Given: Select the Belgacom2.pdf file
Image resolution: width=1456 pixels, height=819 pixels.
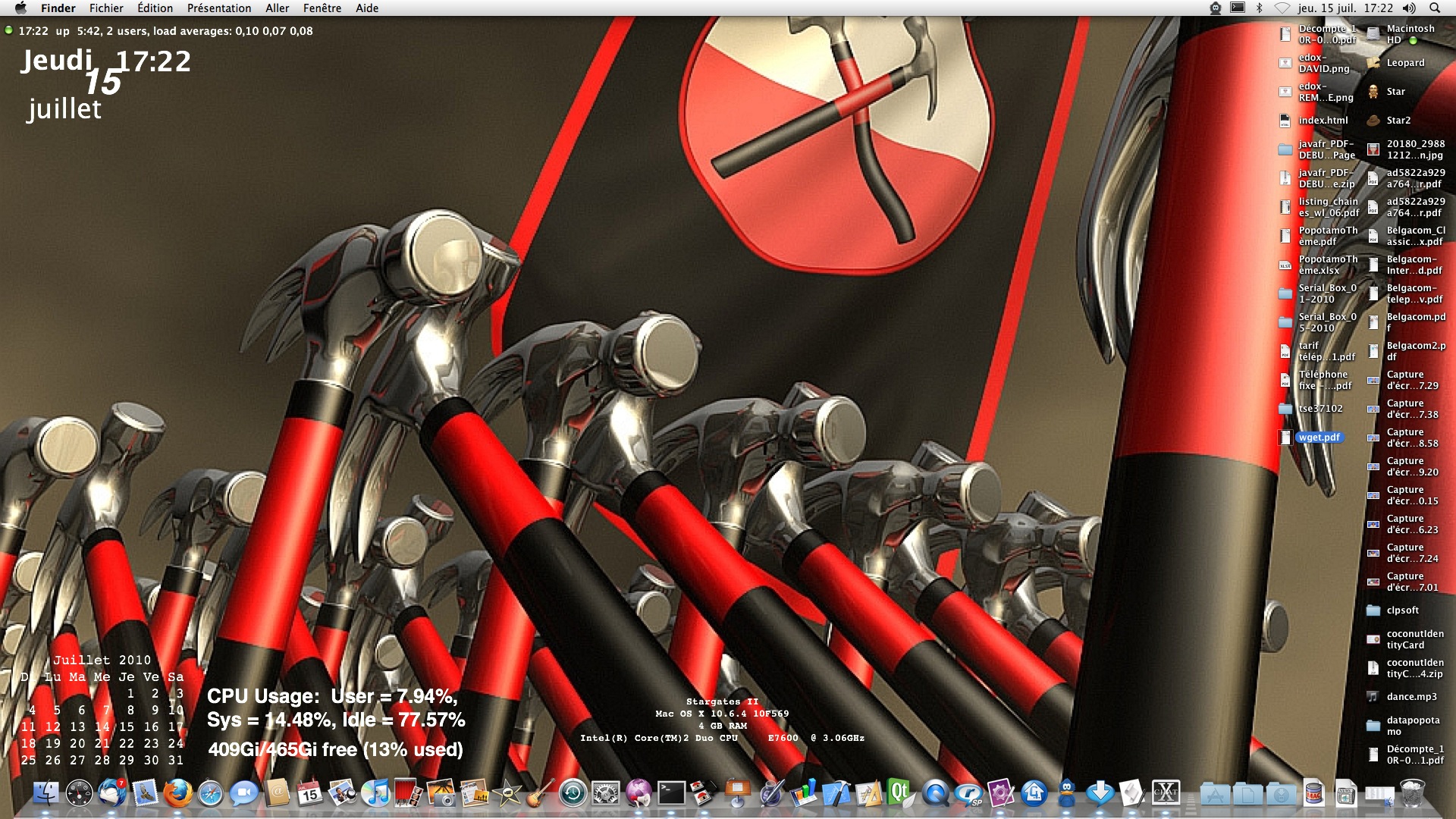Looking at the screenshot, I should 1406,351.
